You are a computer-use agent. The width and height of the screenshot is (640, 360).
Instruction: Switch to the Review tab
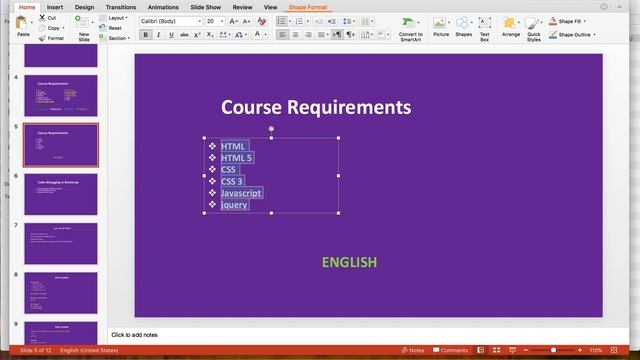pyautogui.click(x=242, y=7)
